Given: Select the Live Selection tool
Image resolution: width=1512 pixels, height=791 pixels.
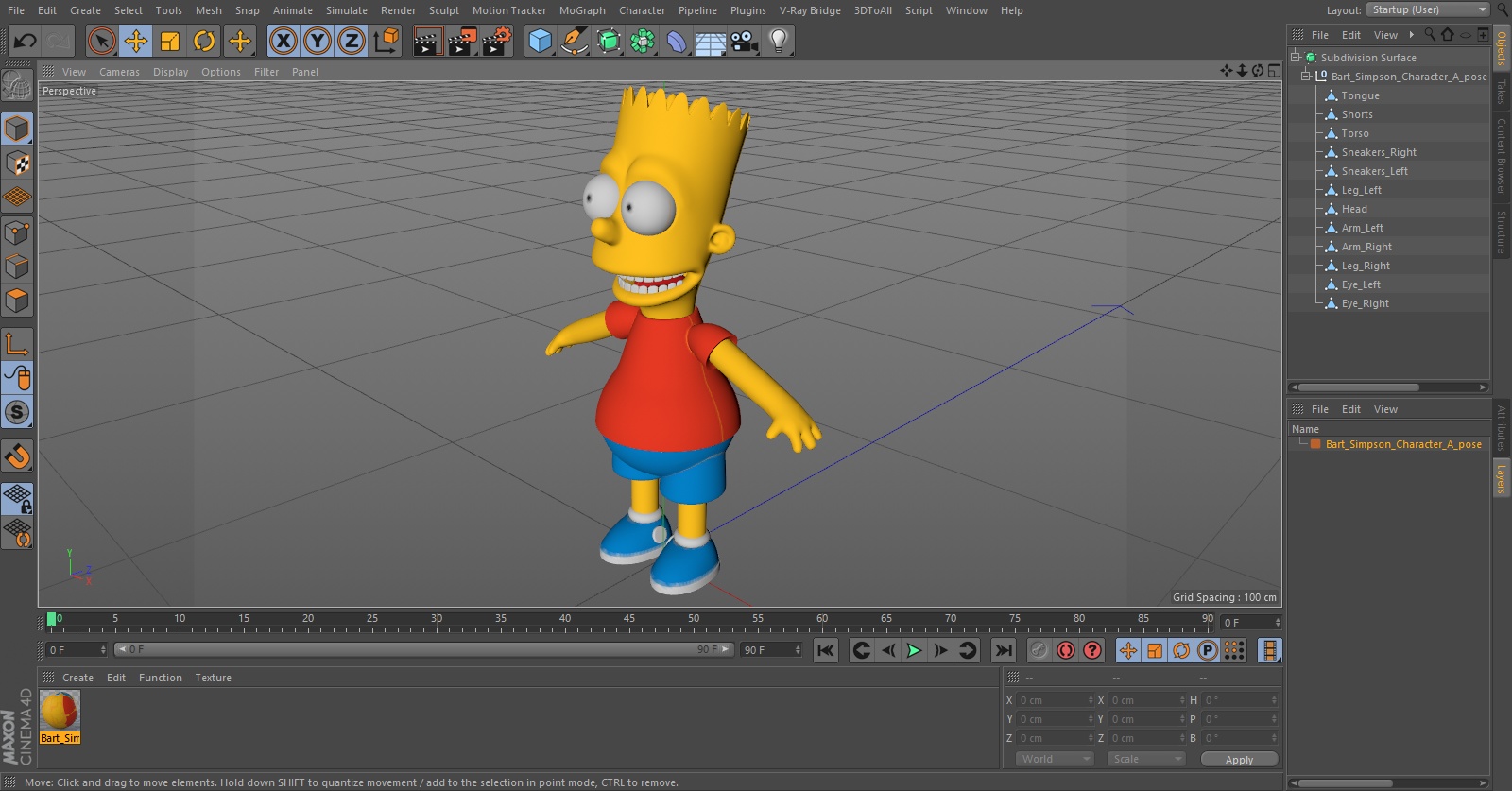Looking at the screenshot, I should coord(102,41).
